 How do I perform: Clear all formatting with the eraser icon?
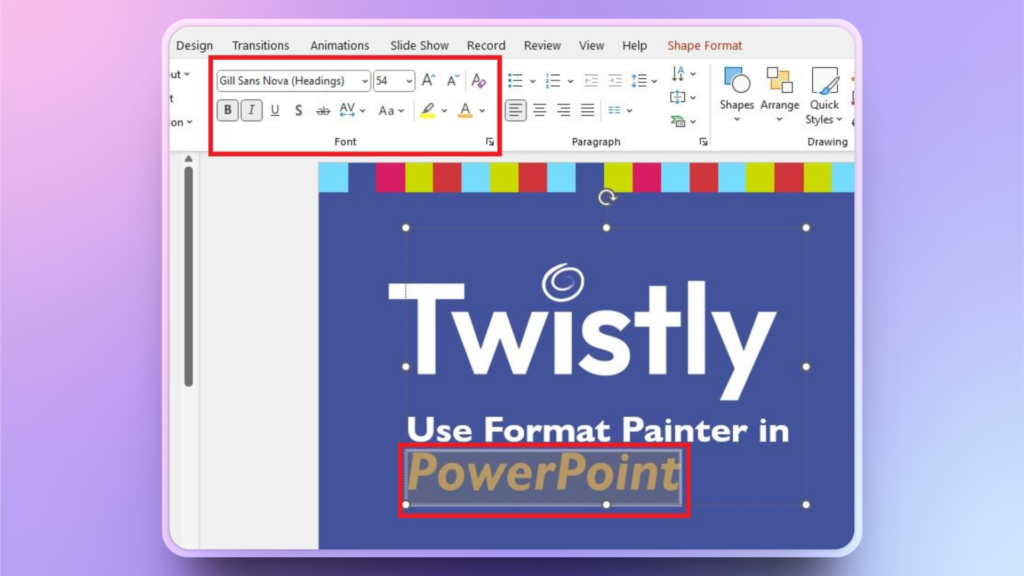[479, 80]
